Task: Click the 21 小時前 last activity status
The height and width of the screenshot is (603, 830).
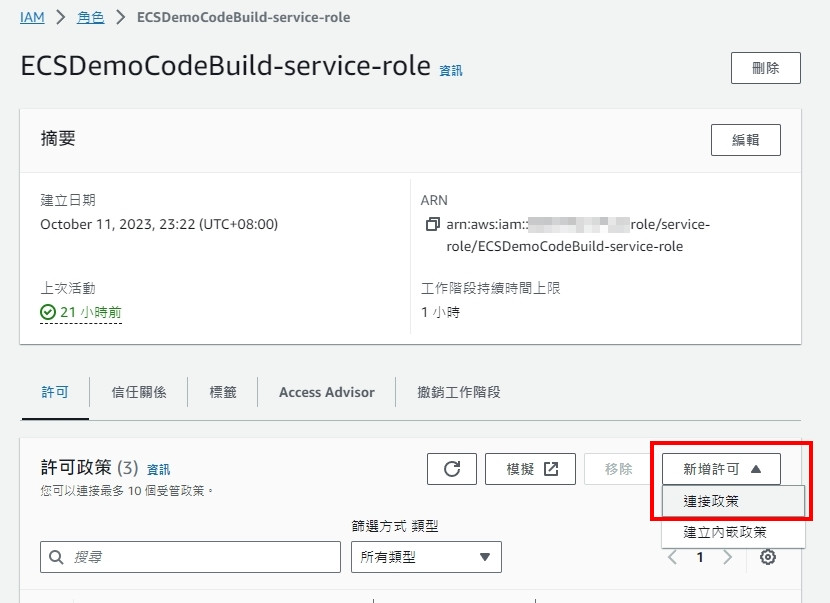Action: [x=81, y=312]
